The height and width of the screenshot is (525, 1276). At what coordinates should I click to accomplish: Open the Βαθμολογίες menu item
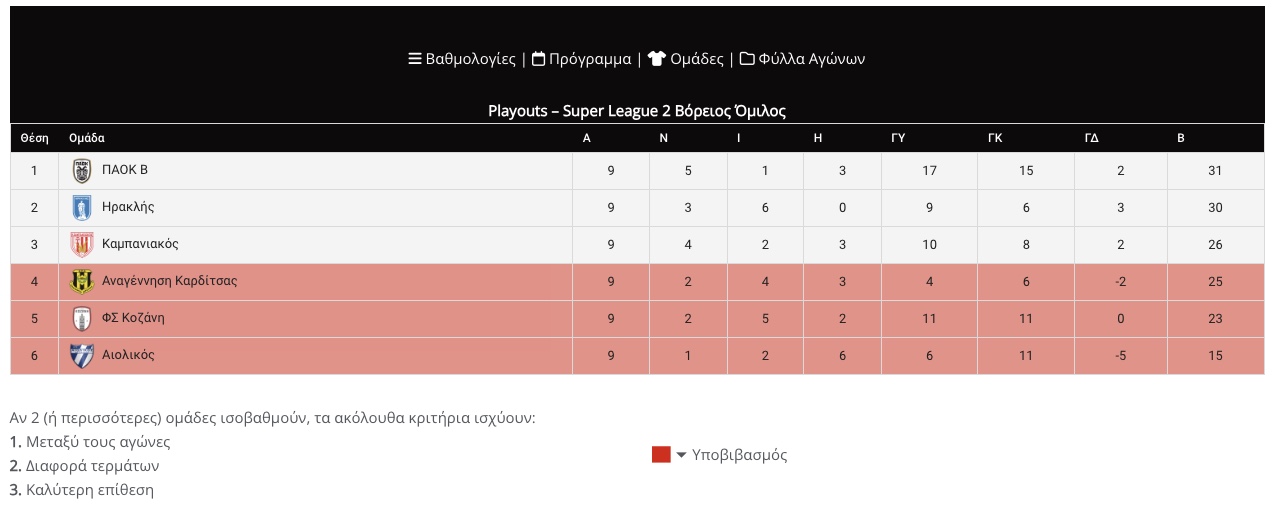coord(471,59)
